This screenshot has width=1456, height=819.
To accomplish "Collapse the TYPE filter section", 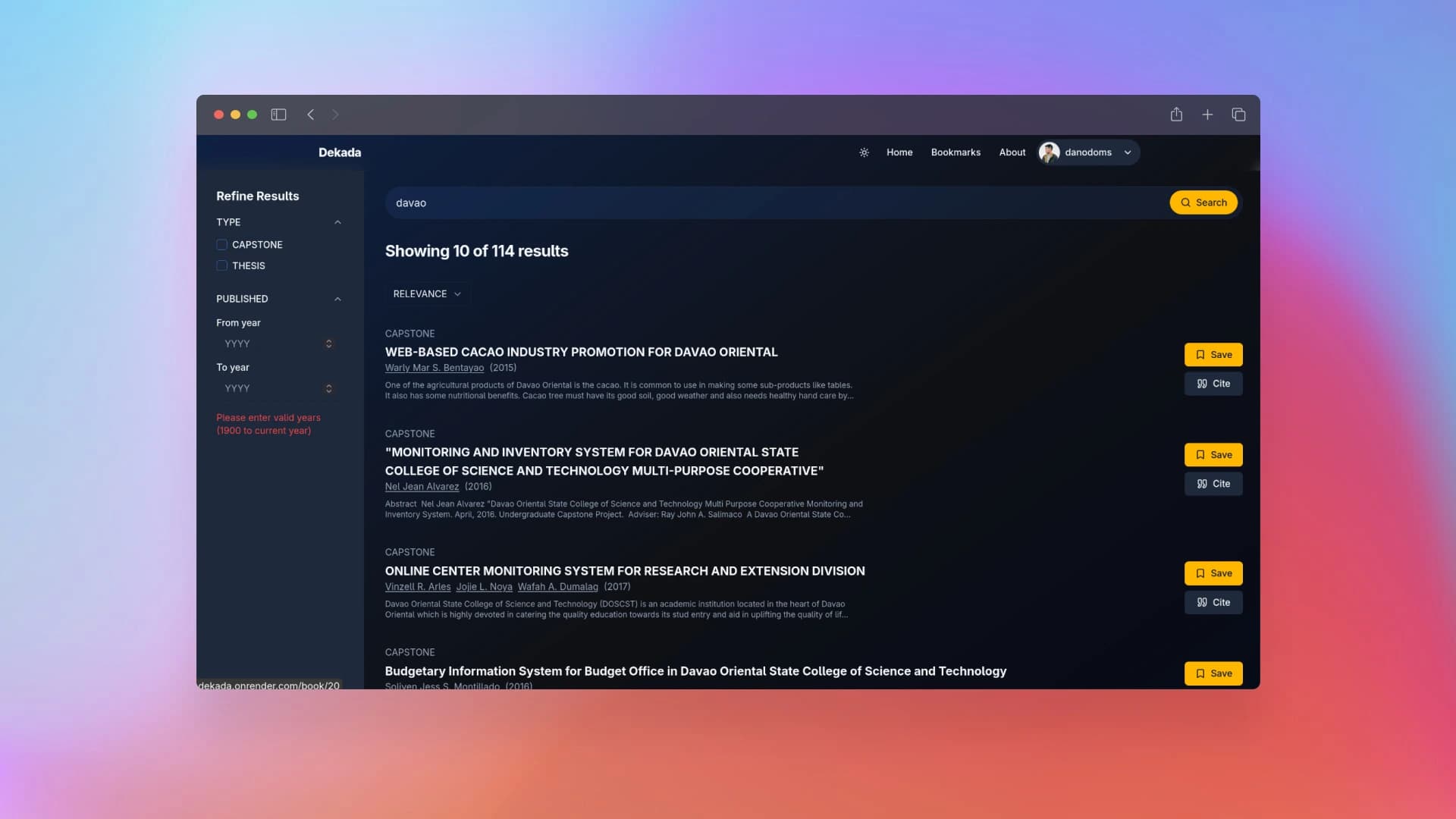I will pyautogui.click(x=337, y=222).
